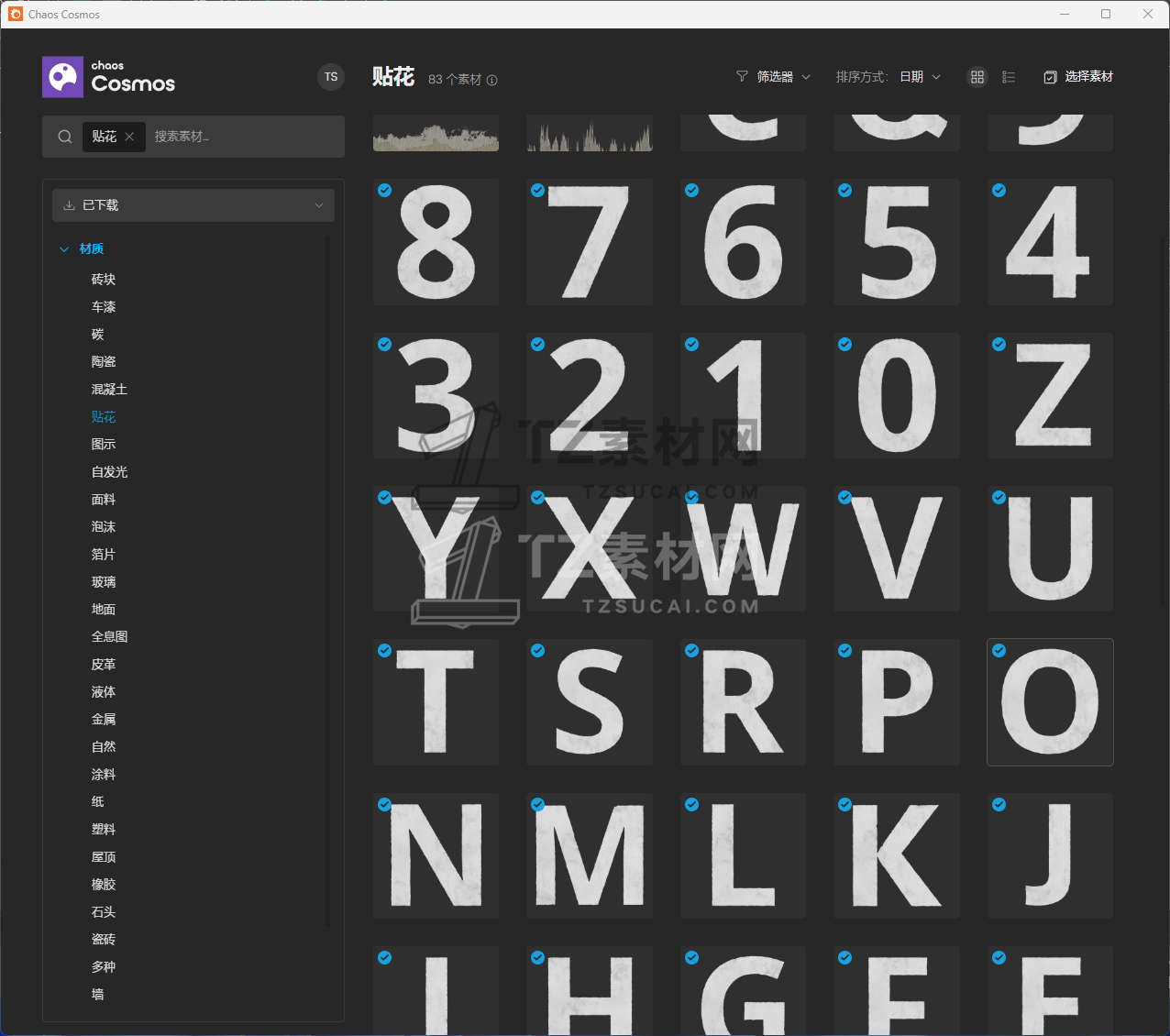Toggle the downloaded checkmark on decal R
The height and width of the screenshot is (1036, 1170).
coord(692,651)
